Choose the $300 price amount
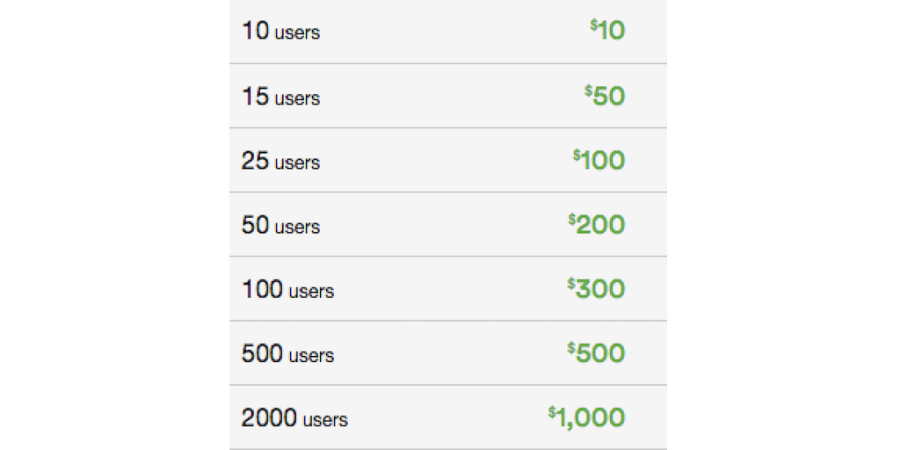This screenshot has height=450, width=900. (596, 289)
